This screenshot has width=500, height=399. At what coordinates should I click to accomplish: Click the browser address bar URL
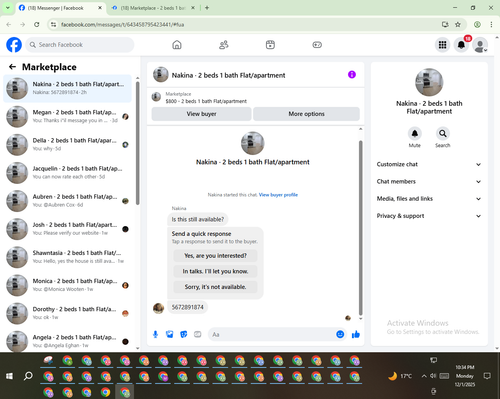(122, 25)
